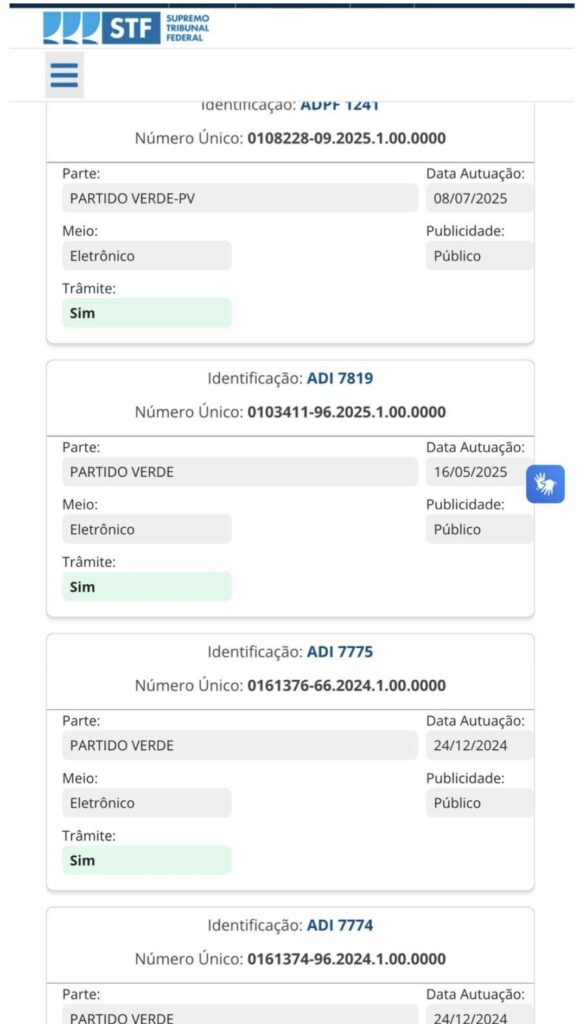Click the Meio Eletrônico field in ADI 7819 card

click(146, 529)
